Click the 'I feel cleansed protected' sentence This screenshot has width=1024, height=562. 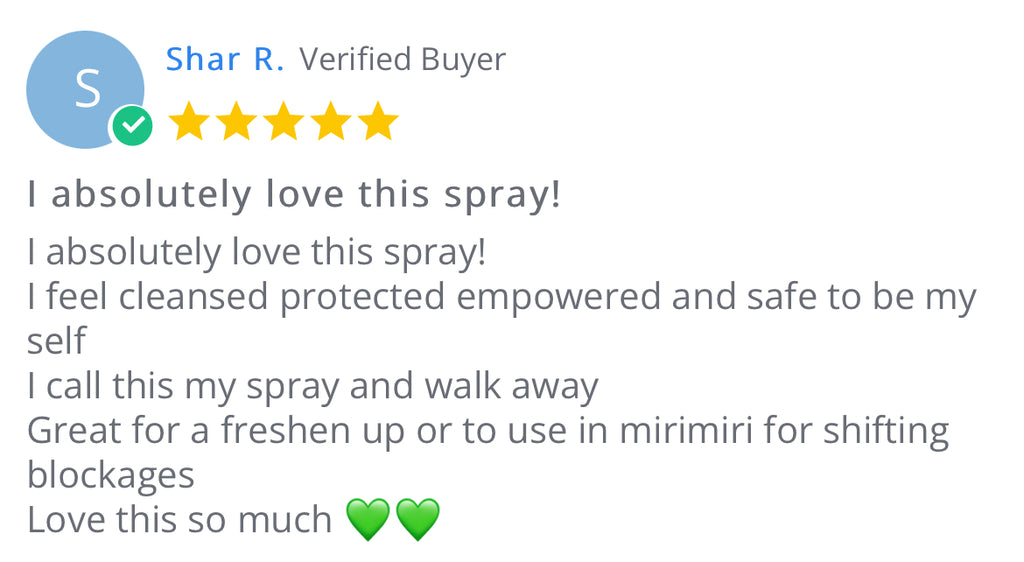click(x=502, y=297)
